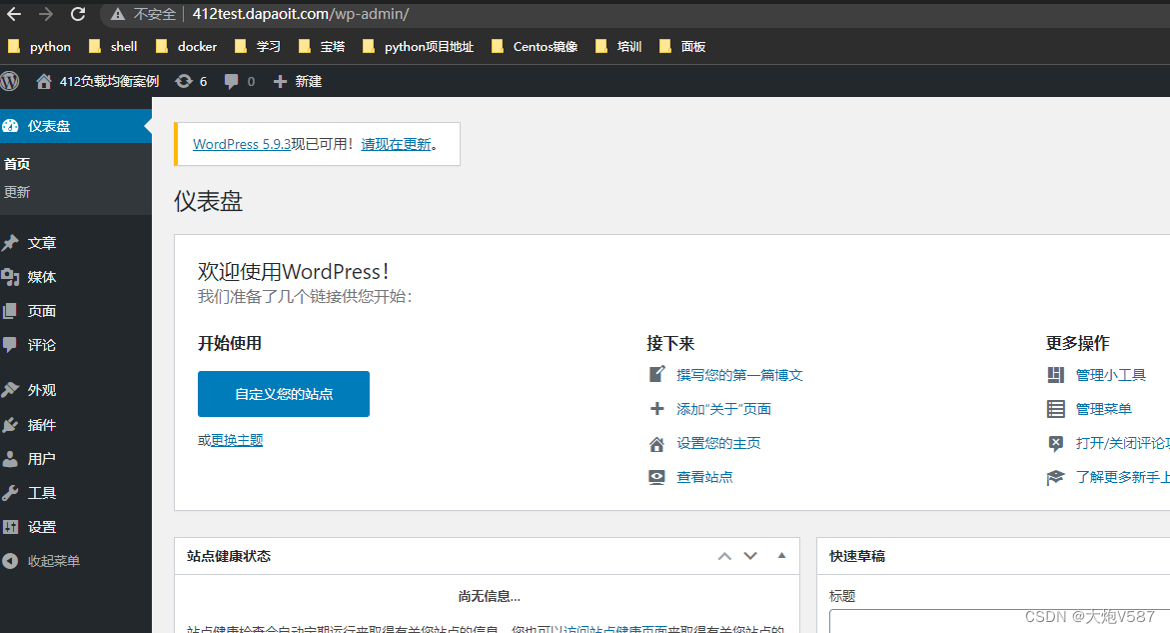Open the 更新 submenu item
This screenshot has height=633, width=1170.
pyautogui.click(x=17, y=192)
